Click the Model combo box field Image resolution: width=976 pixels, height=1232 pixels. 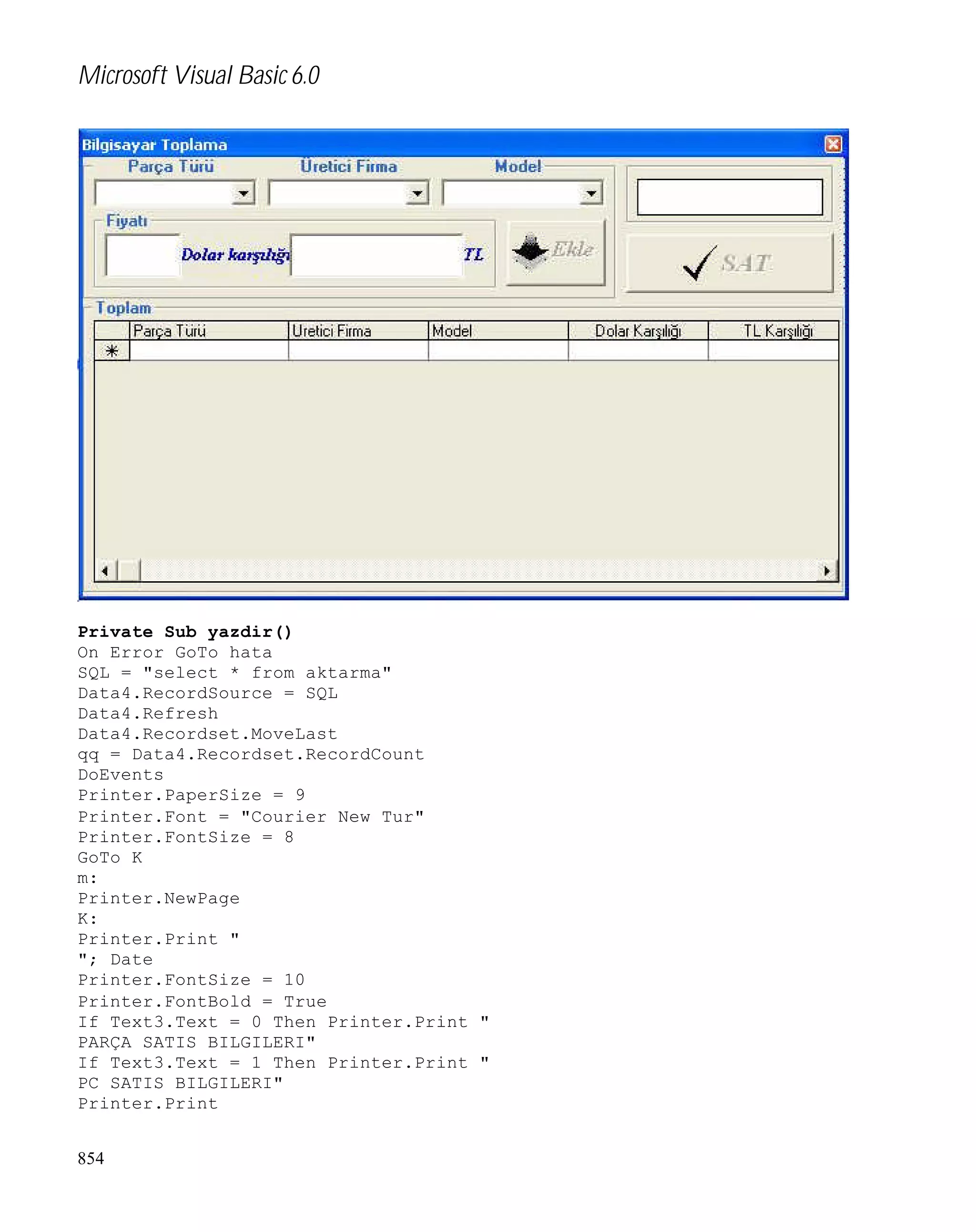522,193
